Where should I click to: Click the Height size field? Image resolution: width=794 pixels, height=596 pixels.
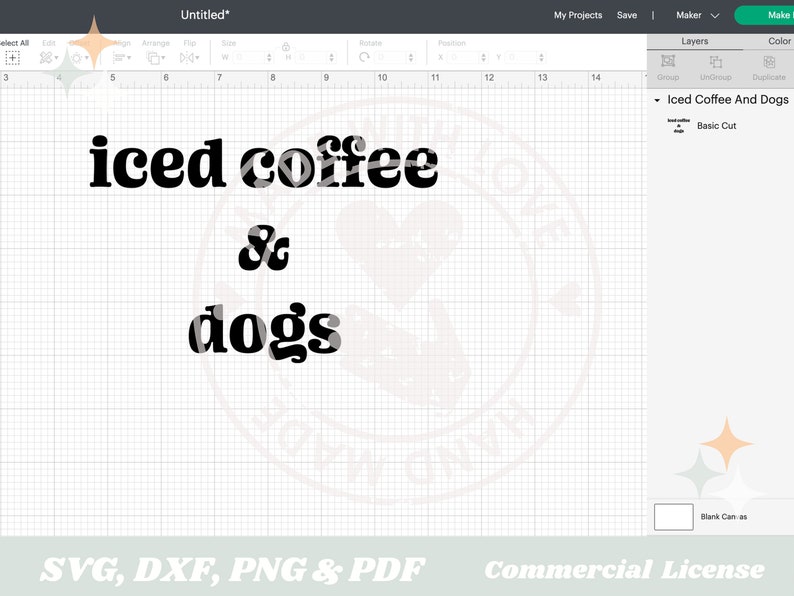[x=311, y=57]
